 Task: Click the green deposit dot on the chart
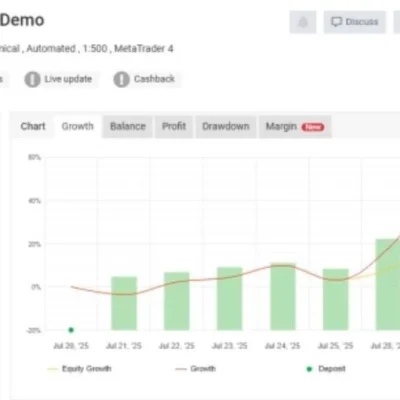(x=71, y=330)
